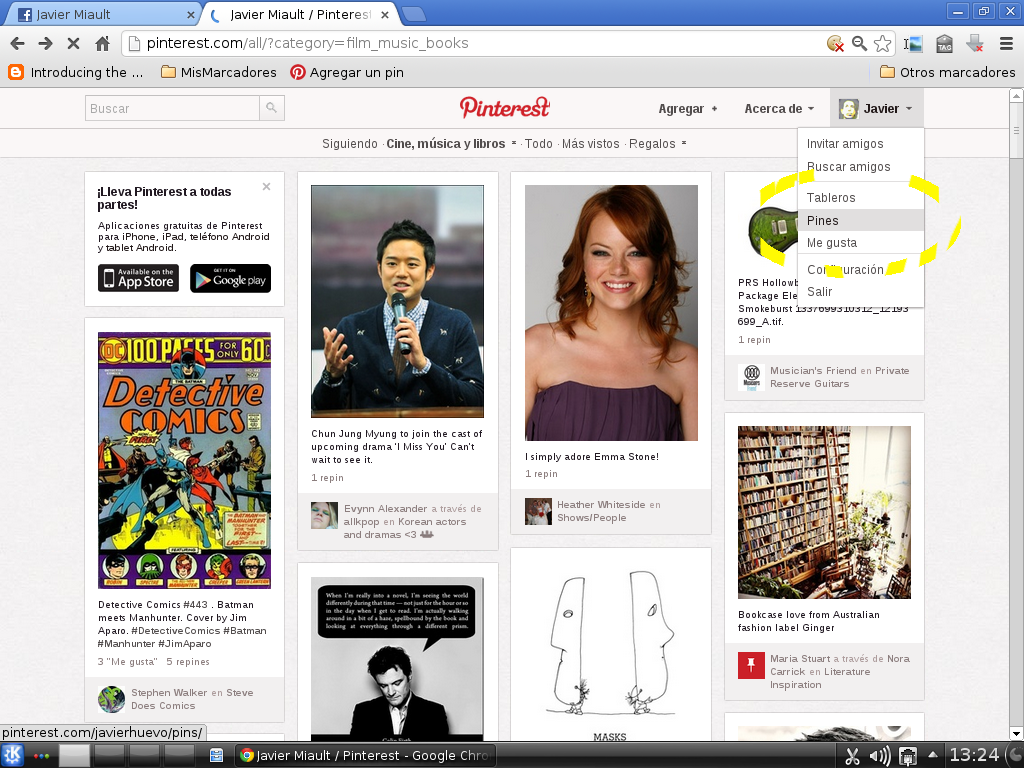Click the TAG extension icon
Viewport: 1024px width, 768px height.
point(944,44)
